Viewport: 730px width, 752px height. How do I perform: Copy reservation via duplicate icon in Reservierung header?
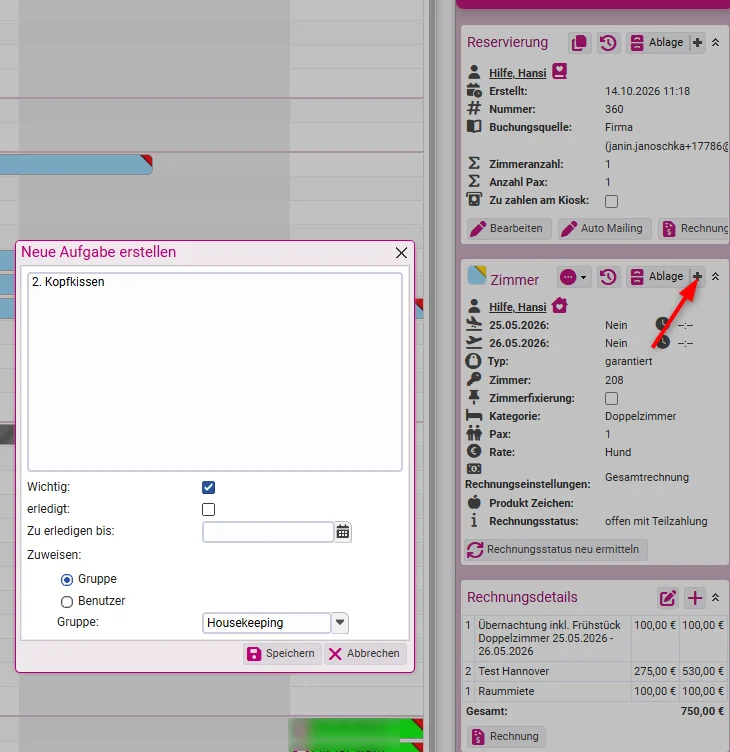[579, 43]
